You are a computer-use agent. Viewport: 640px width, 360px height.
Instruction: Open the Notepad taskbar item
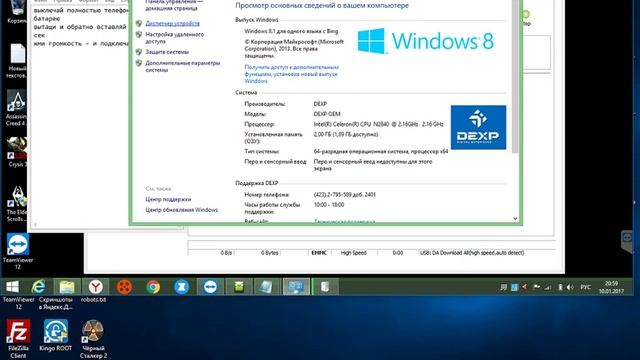(267, 287)
